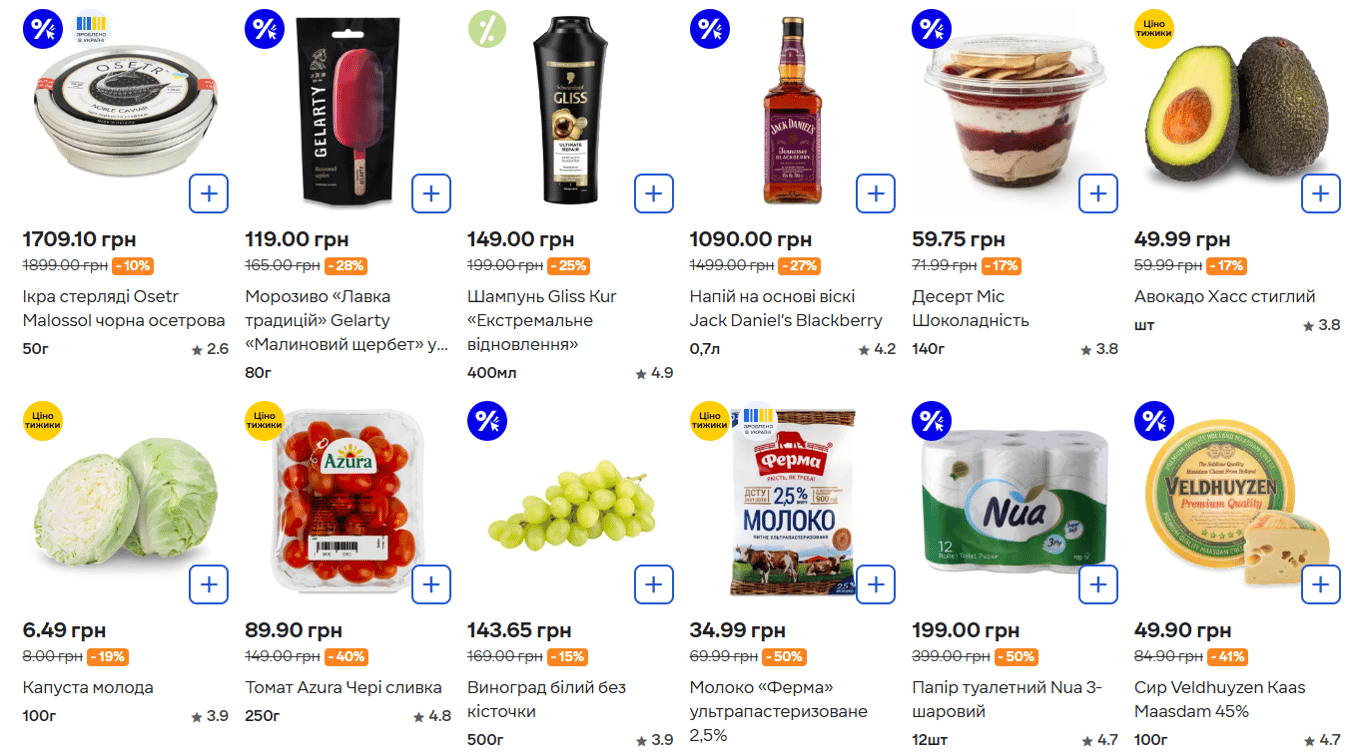Add the Osetr caviar to the cart

tap(209, 193)
